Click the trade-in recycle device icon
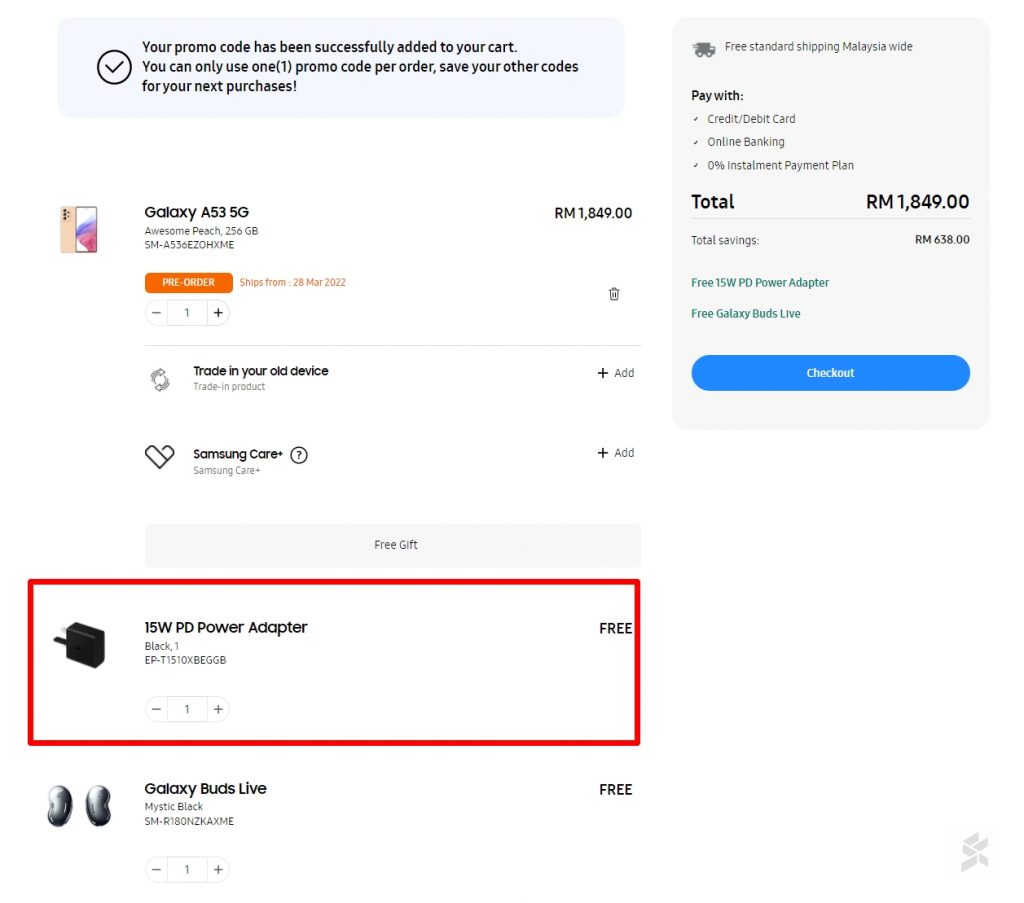The width and height of the screenshot is (1024, 903). [x=160, y=379]
